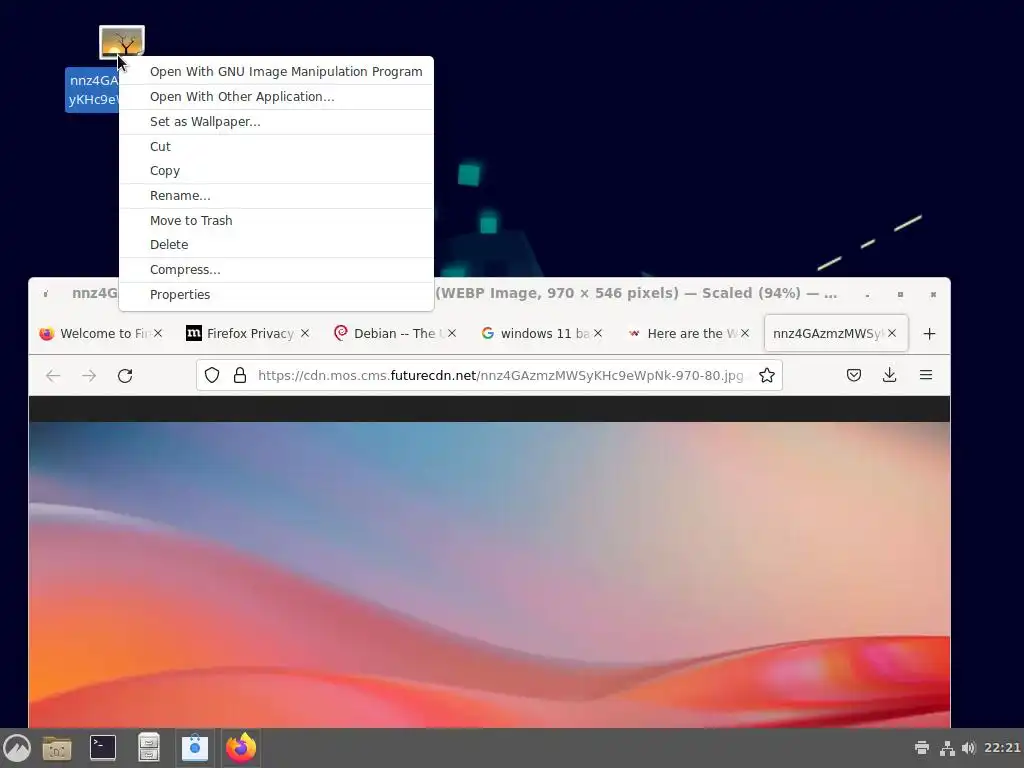Close the Here are the W tab
The image size is (1024, 768).
point(745,334)
